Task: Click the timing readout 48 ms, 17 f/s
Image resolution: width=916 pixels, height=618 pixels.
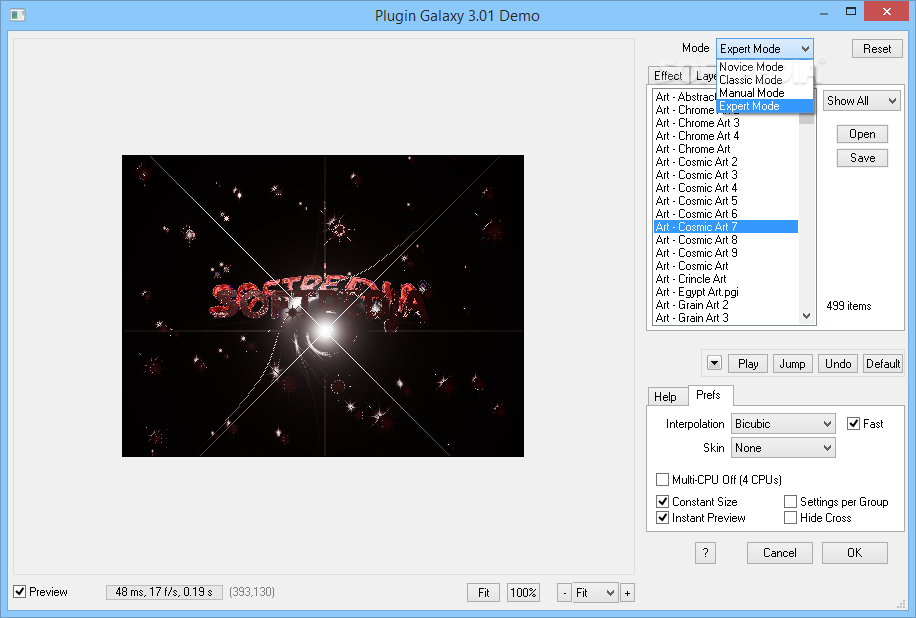Action: [x=164, y=592]
